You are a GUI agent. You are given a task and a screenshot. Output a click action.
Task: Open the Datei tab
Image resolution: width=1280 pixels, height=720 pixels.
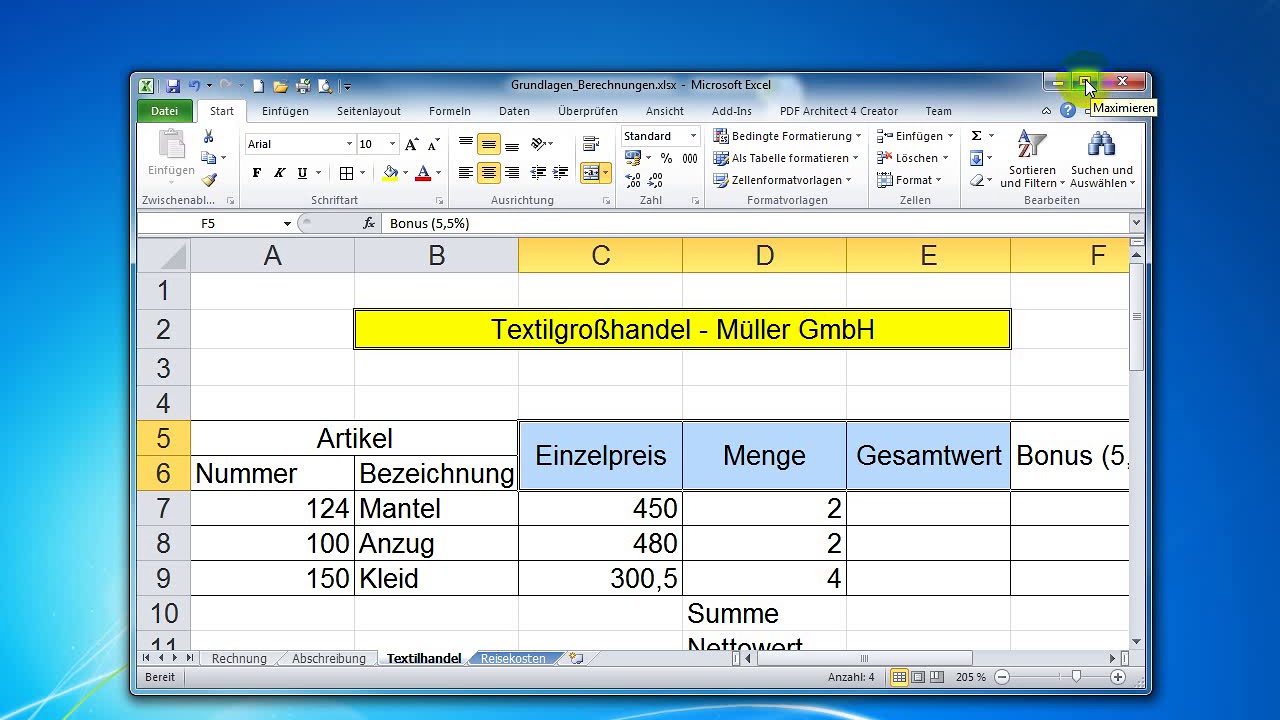click(165, 111)
